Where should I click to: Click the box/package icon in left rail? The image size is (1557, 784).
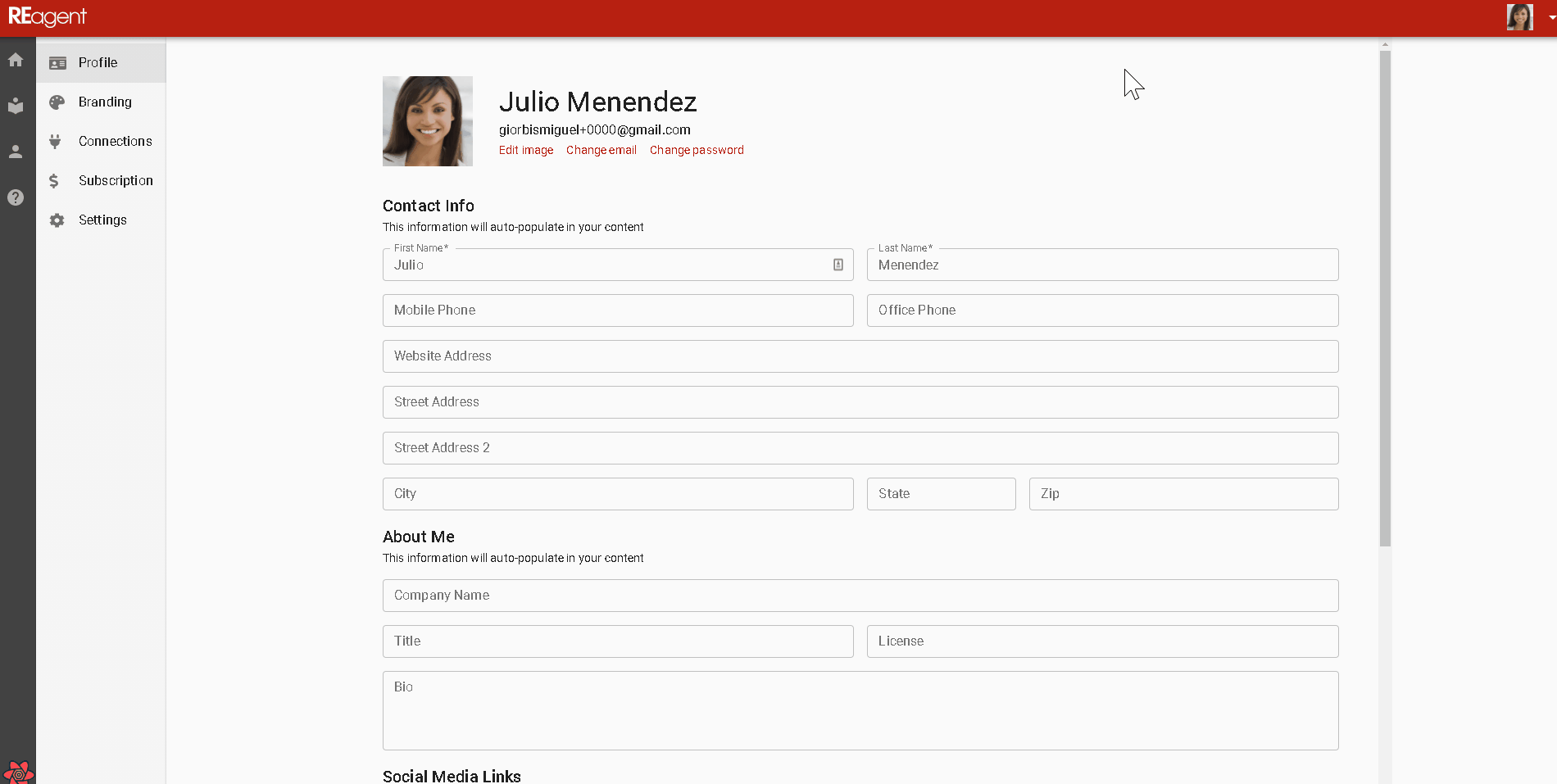(x=16, y=106)
